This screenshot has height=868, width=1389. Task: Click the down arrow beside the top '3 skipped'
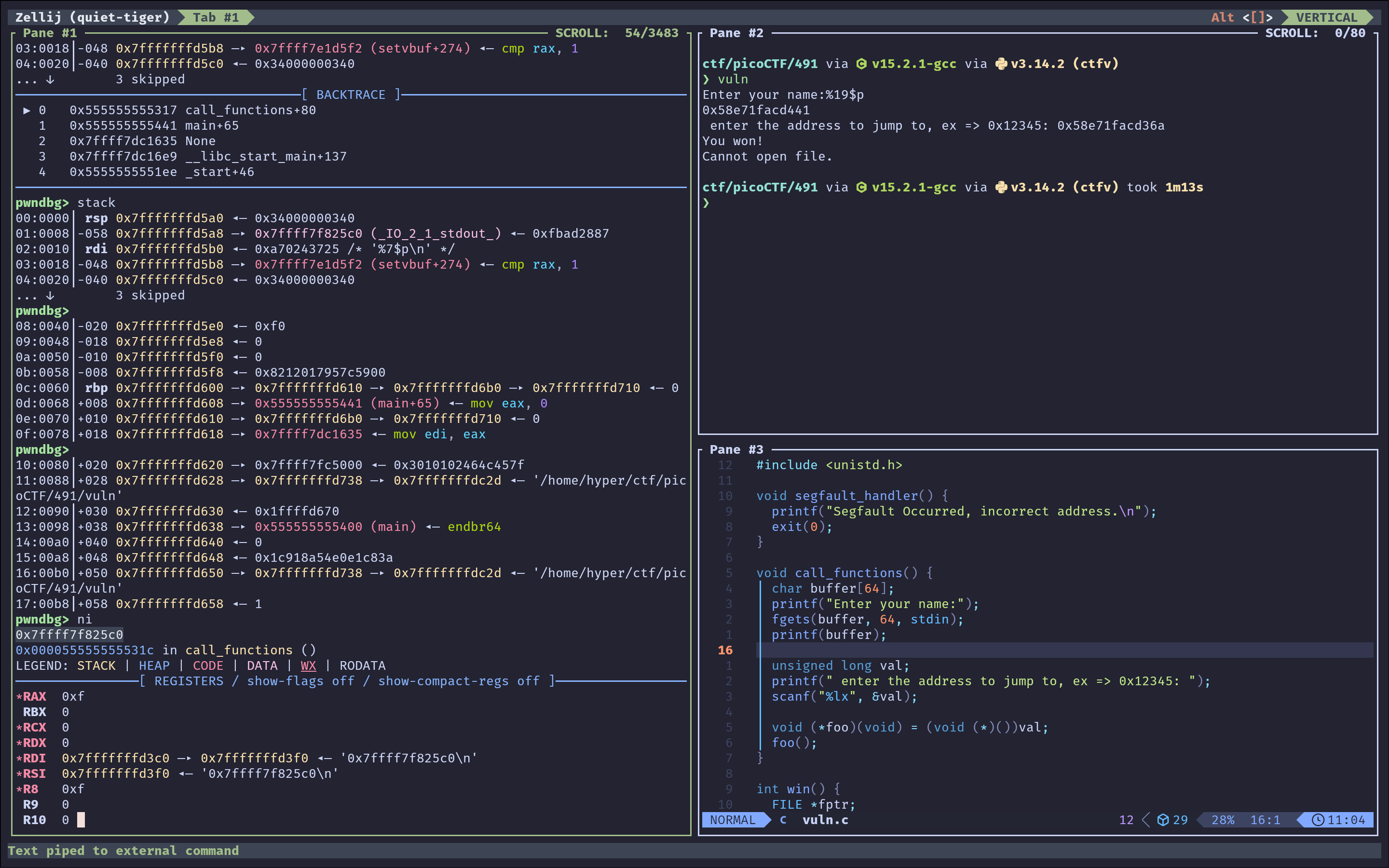[x=50, y=79]
